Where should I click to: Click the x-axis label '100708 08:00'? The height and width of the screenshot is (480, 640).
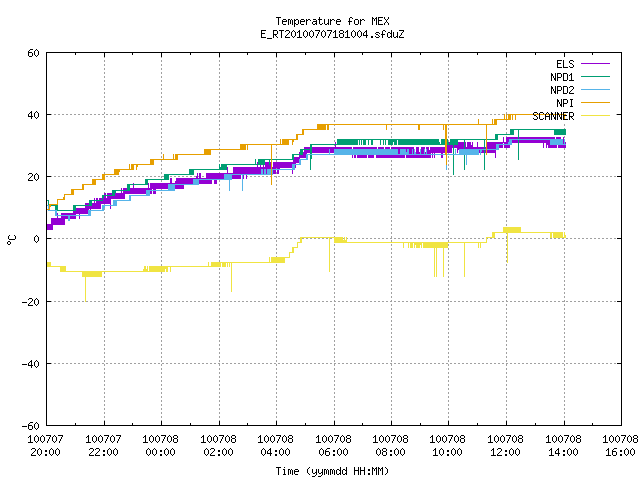[x=391, y=446]
